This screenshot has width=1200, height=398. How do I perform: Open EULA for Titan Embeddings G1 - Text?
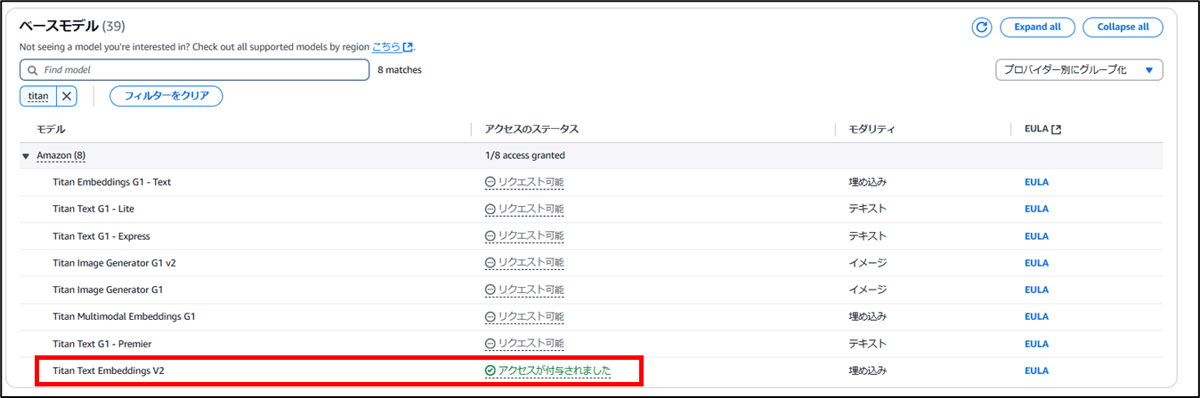click(x=1036, y=182)
